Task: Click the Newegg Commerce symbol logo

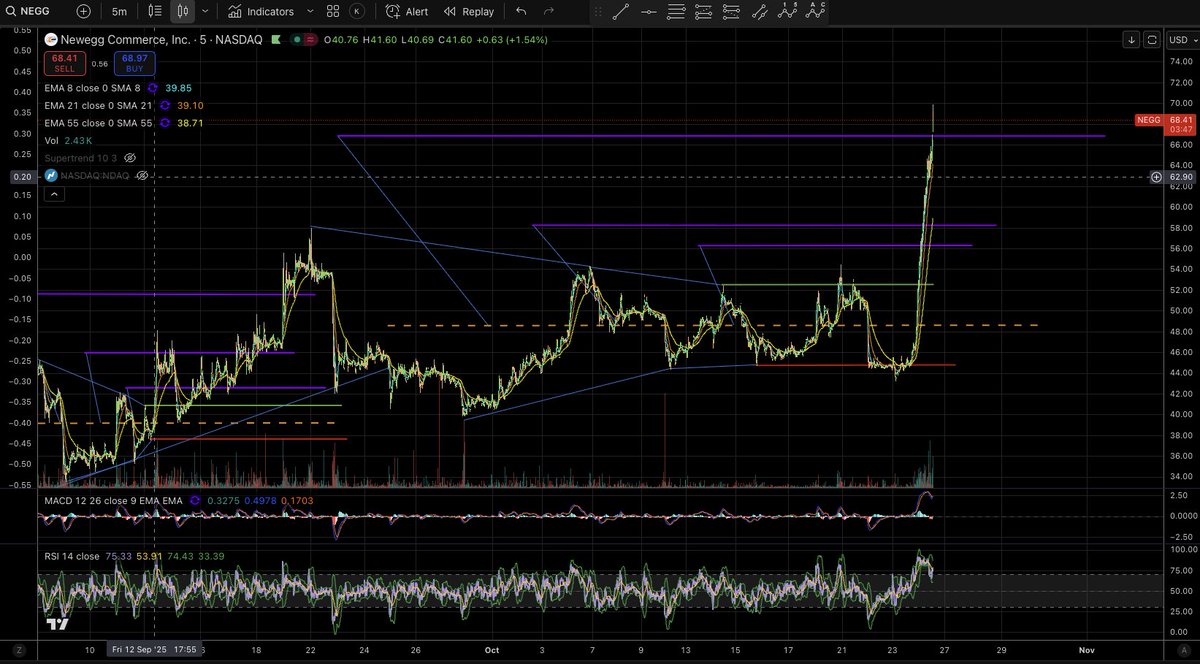Action: pos(49,39)
